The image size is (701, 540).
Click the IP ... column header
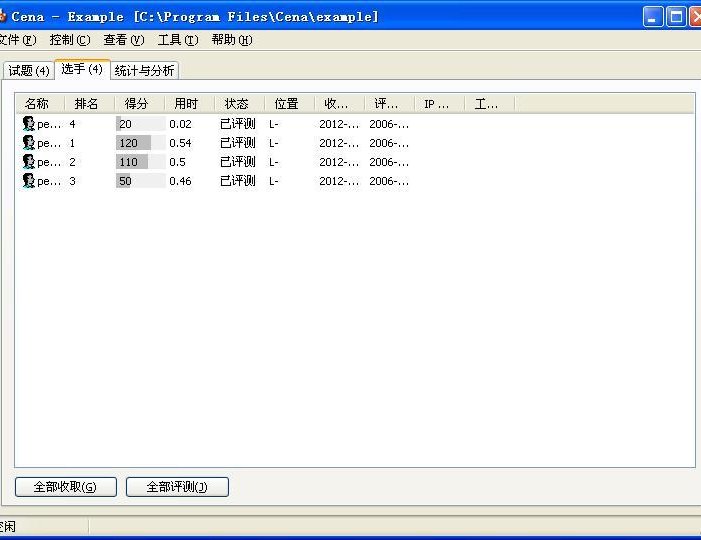tap(440, 104)
